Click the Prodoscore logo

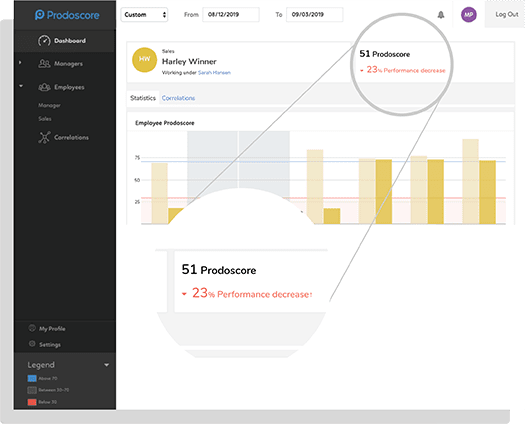67,15
